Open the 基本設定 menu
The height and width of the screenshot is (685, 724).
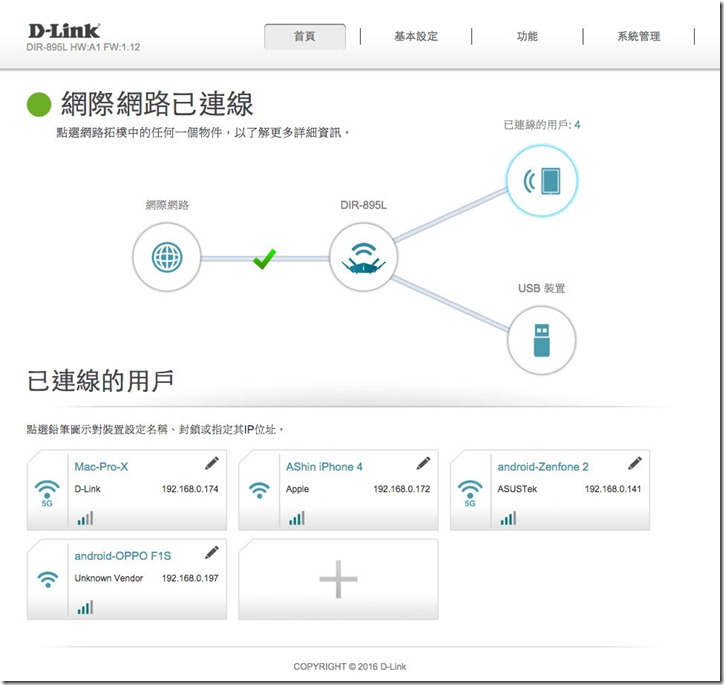point(416,36)
